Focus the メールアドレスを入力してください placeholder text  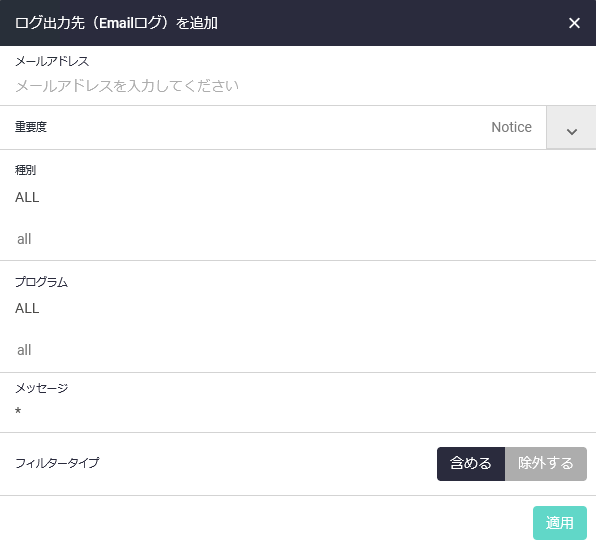tap(127, 86)
